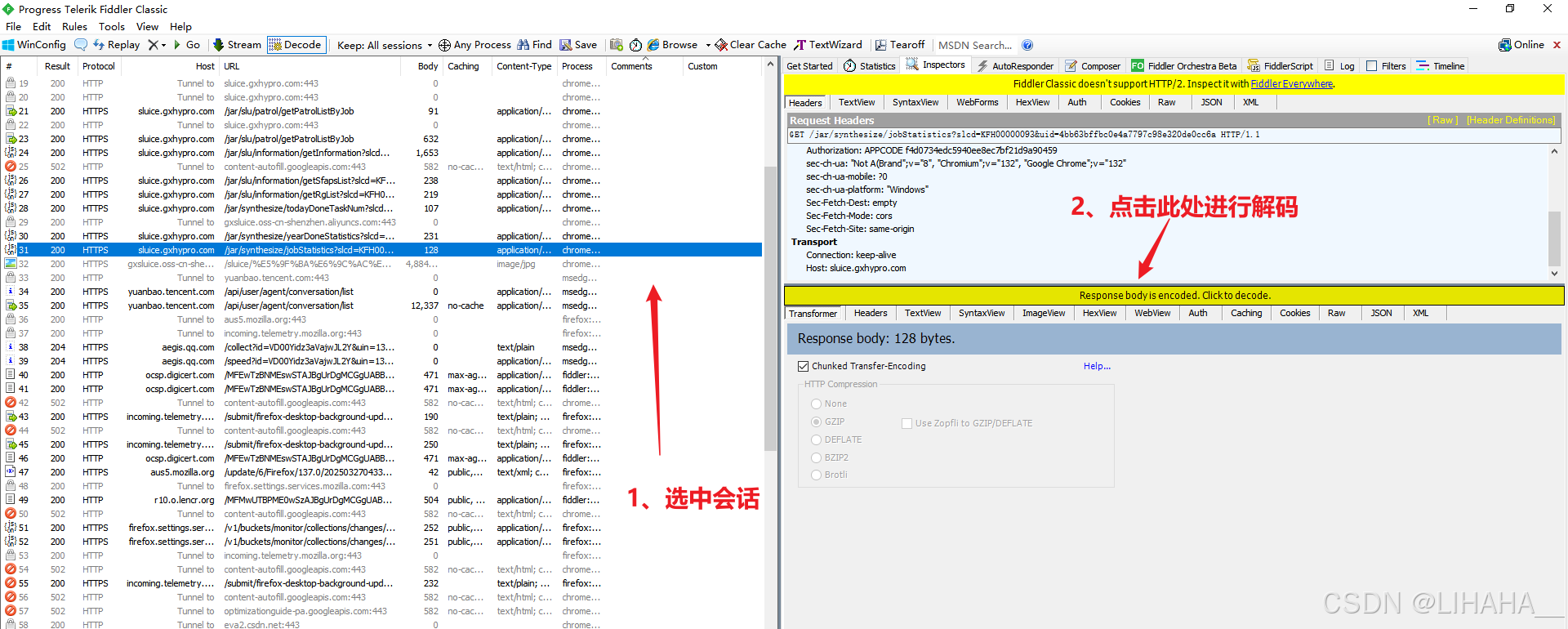
Task: Click the Online status indicator
Action: [1521, 45]
